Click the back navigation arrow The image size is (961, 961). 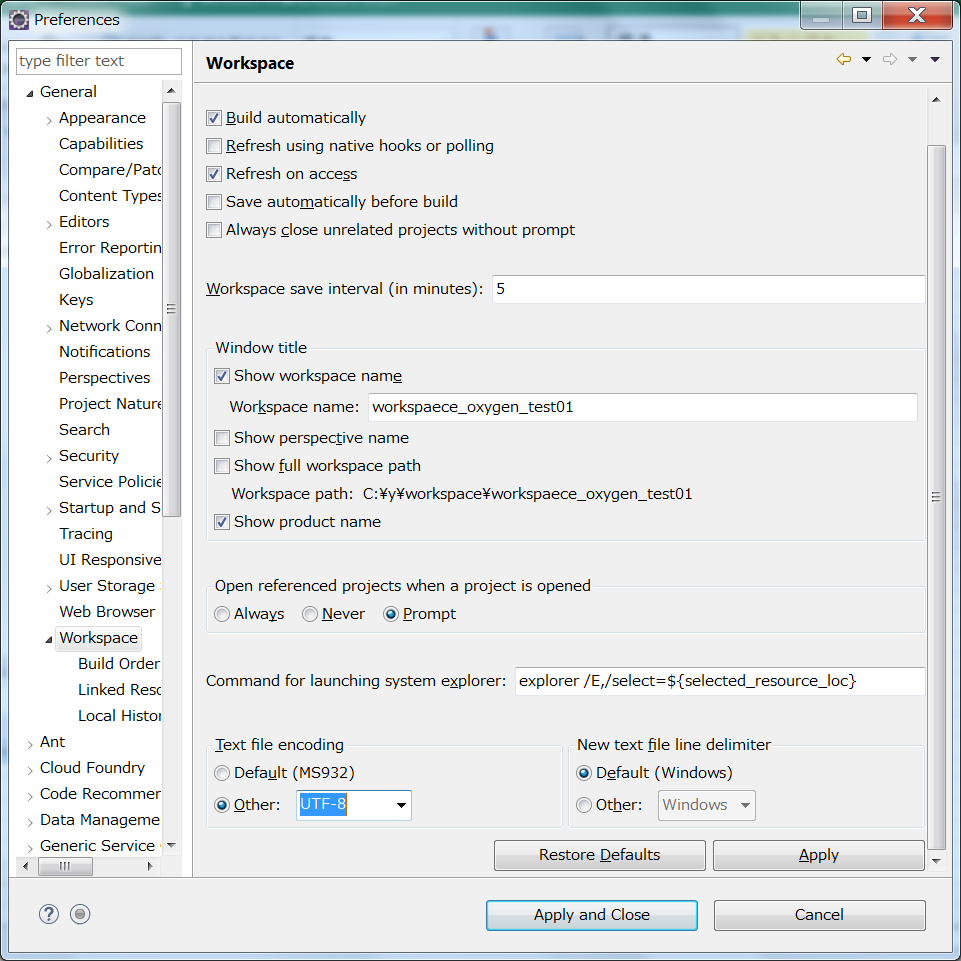842,59
